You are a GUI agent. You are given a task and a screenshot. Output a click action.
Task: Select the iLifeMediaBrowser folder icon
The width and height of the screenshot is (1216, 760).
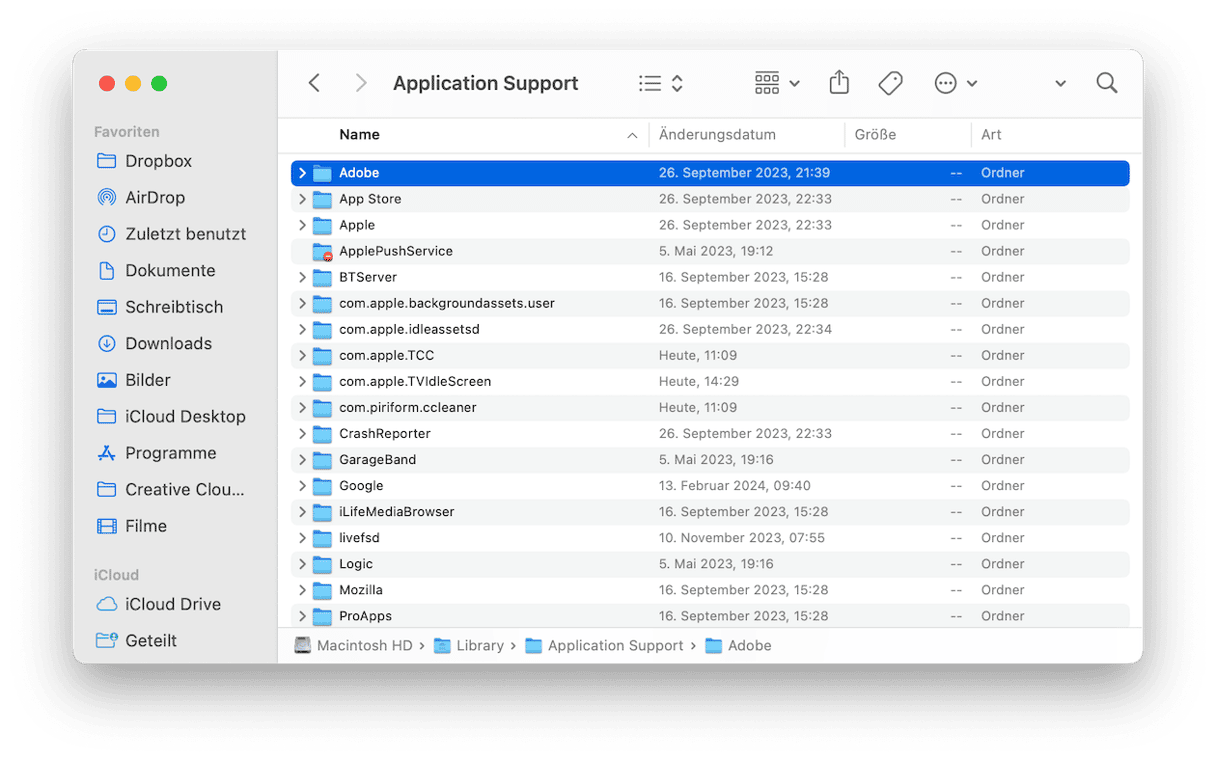point(322,512)
